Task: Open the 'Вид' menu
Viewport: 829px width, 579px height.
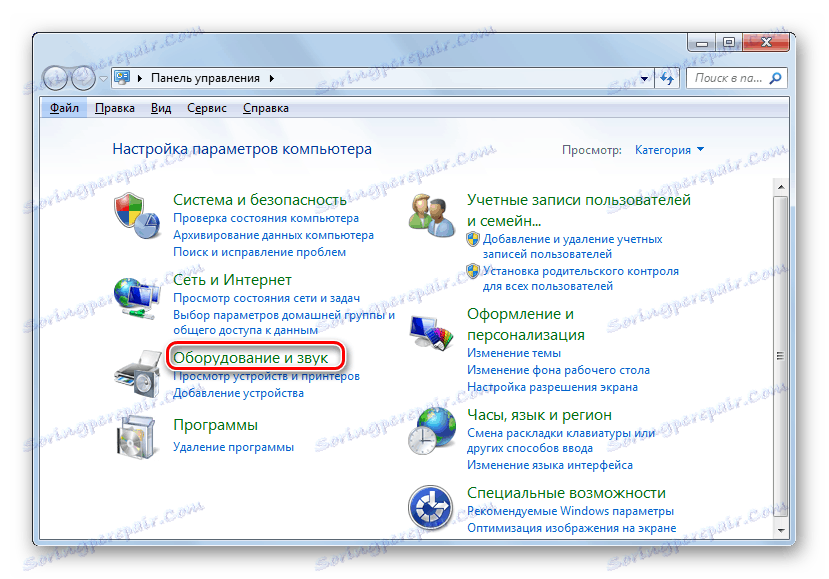Action: point(161,108)
